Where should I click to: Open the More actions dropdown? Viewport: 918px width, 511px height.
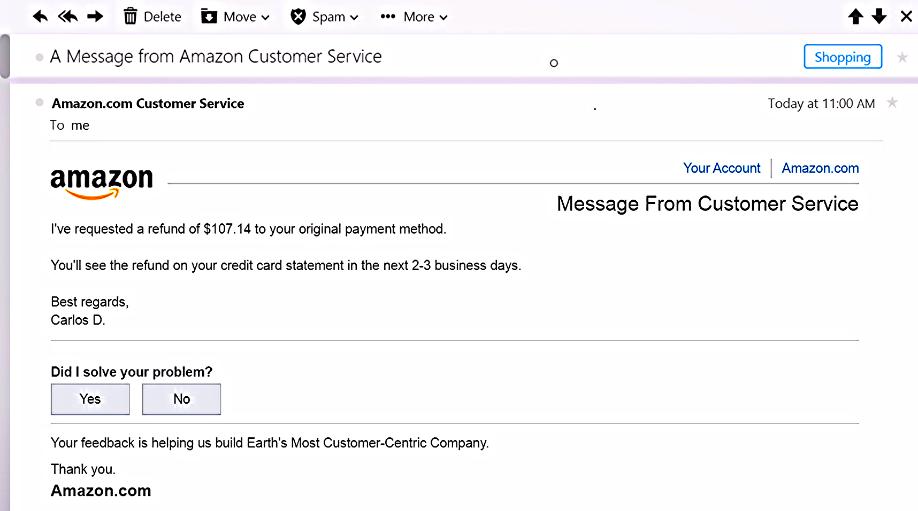pos(414,16)
